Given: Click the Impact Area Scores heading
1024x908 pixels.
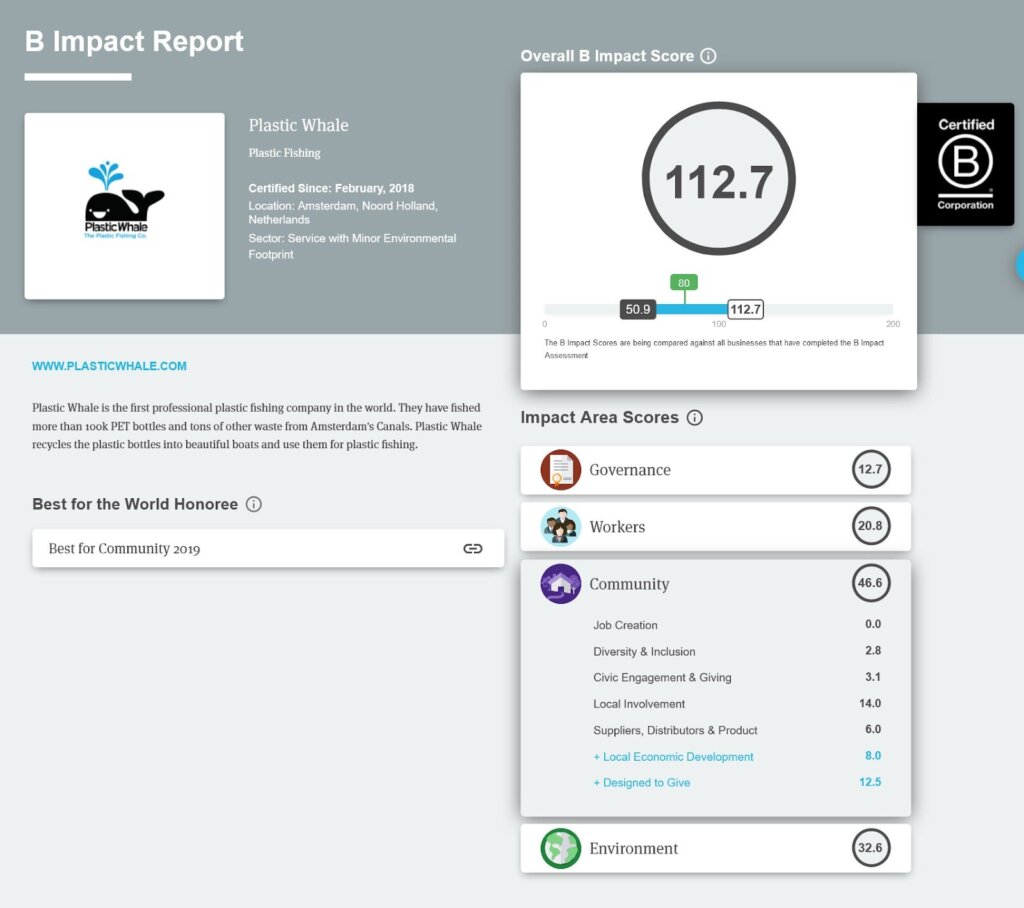Looking at the screenshot, I should [x=600, y=417].
